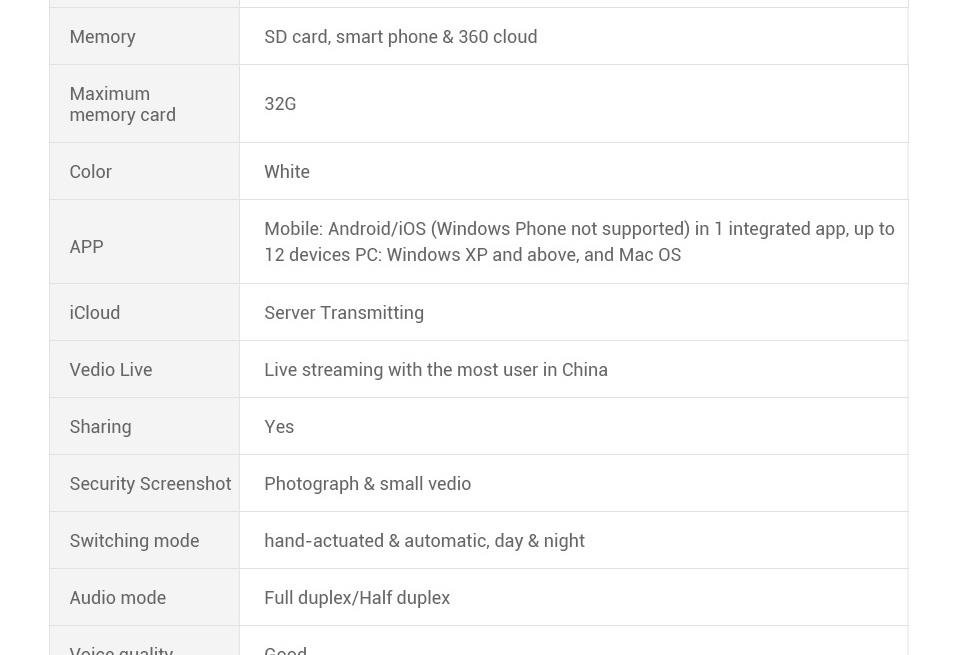Click the Color row label
960x655 pixels.
[x=91, y=171]
